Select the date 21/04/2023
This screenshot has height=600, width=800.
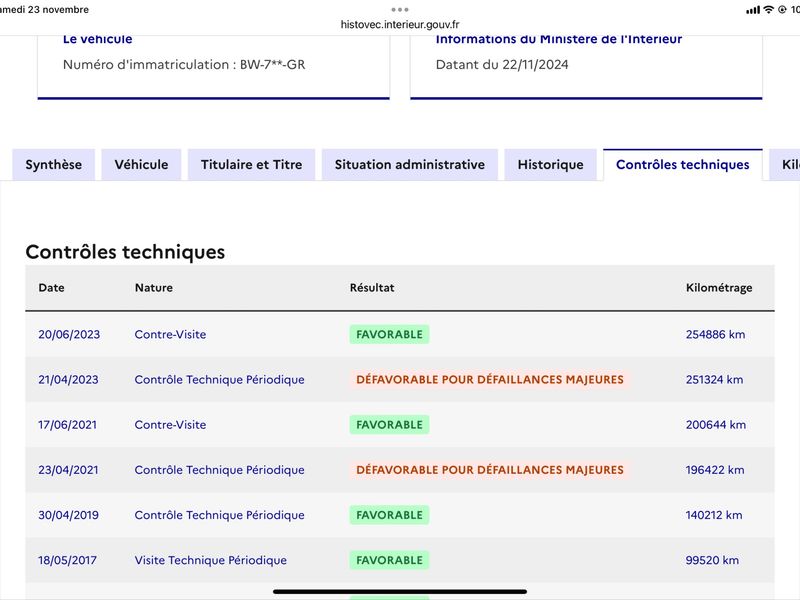(x=68, y=380)
